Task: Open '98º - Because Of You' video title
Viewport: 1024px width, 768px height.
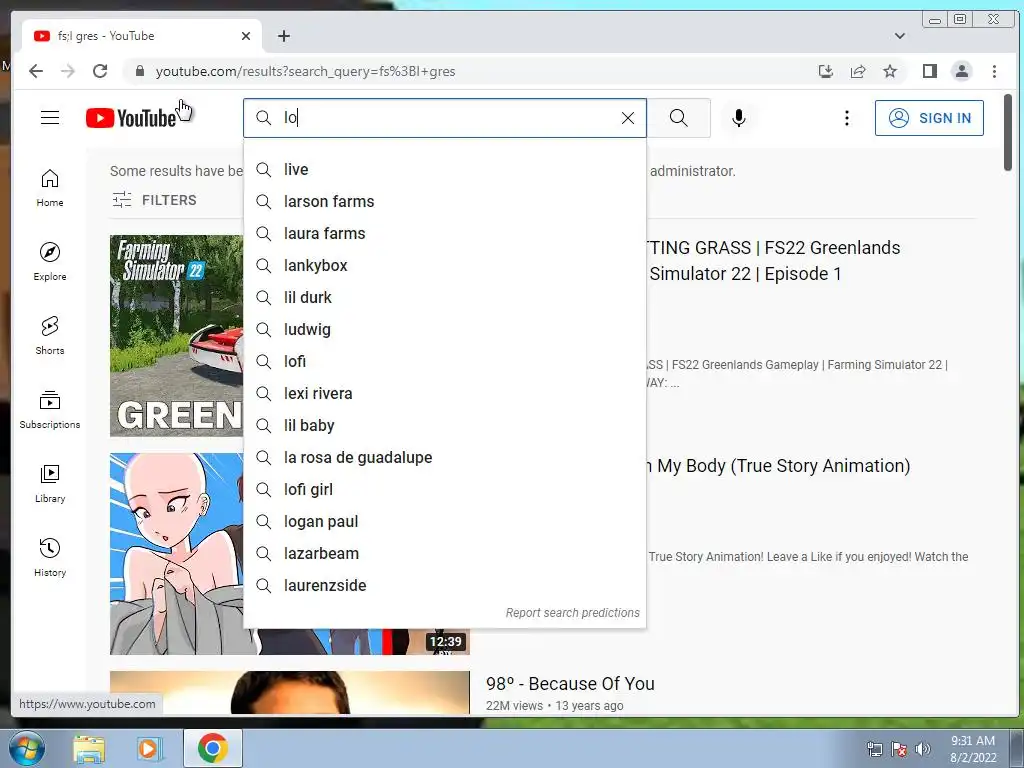Action: pyautogui.click(x=570, y=684)
